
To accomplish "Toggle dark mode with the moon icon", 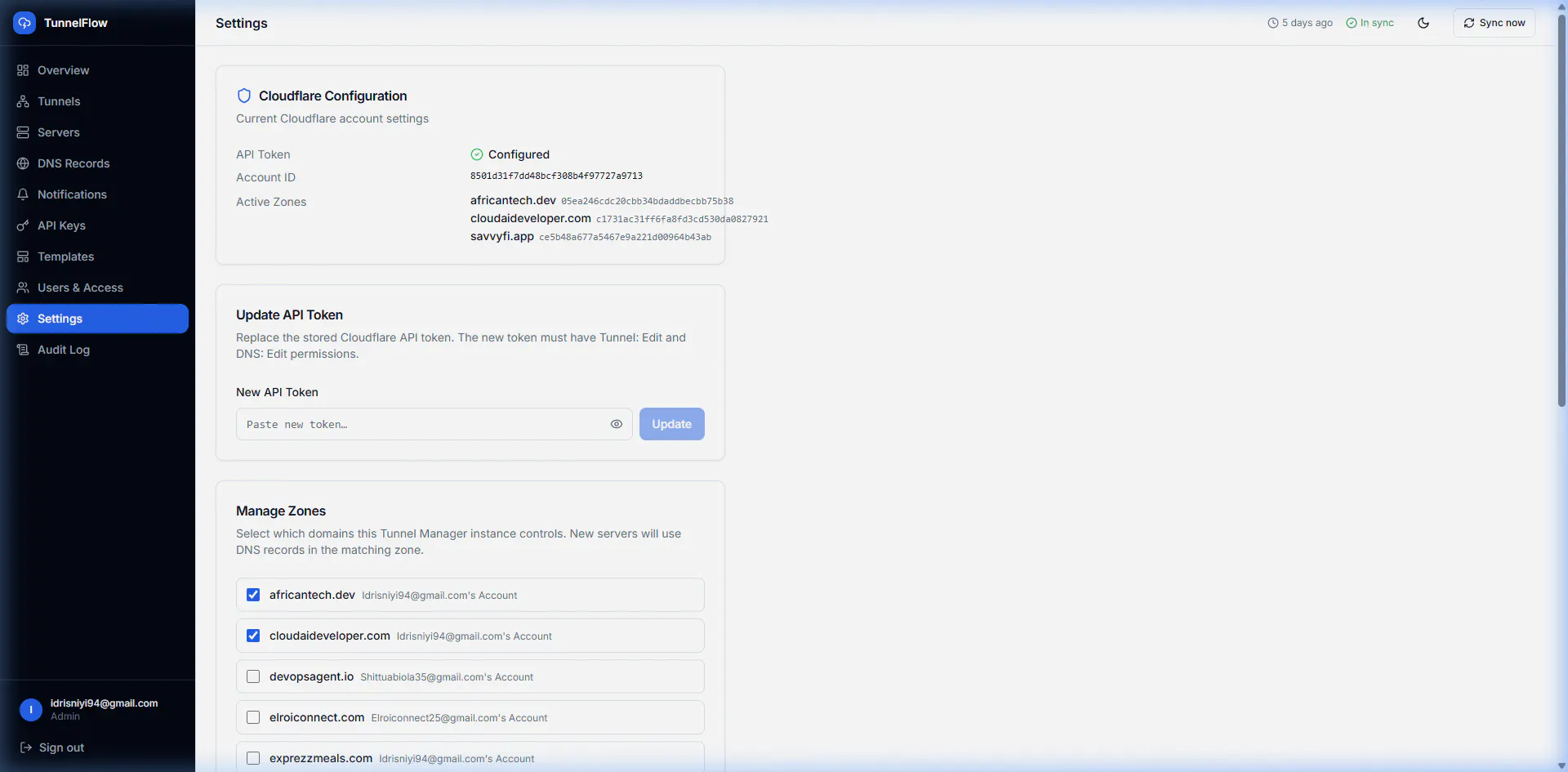I will pyautogui.click(x=1423, y=23).
